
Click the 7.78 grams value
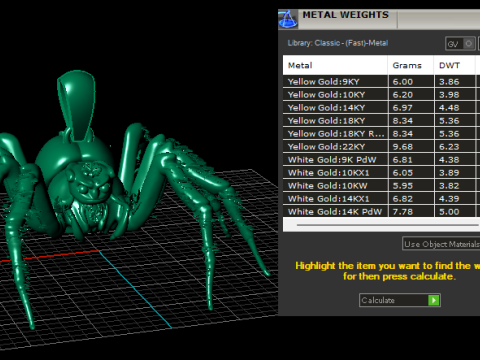pos(403,212)
